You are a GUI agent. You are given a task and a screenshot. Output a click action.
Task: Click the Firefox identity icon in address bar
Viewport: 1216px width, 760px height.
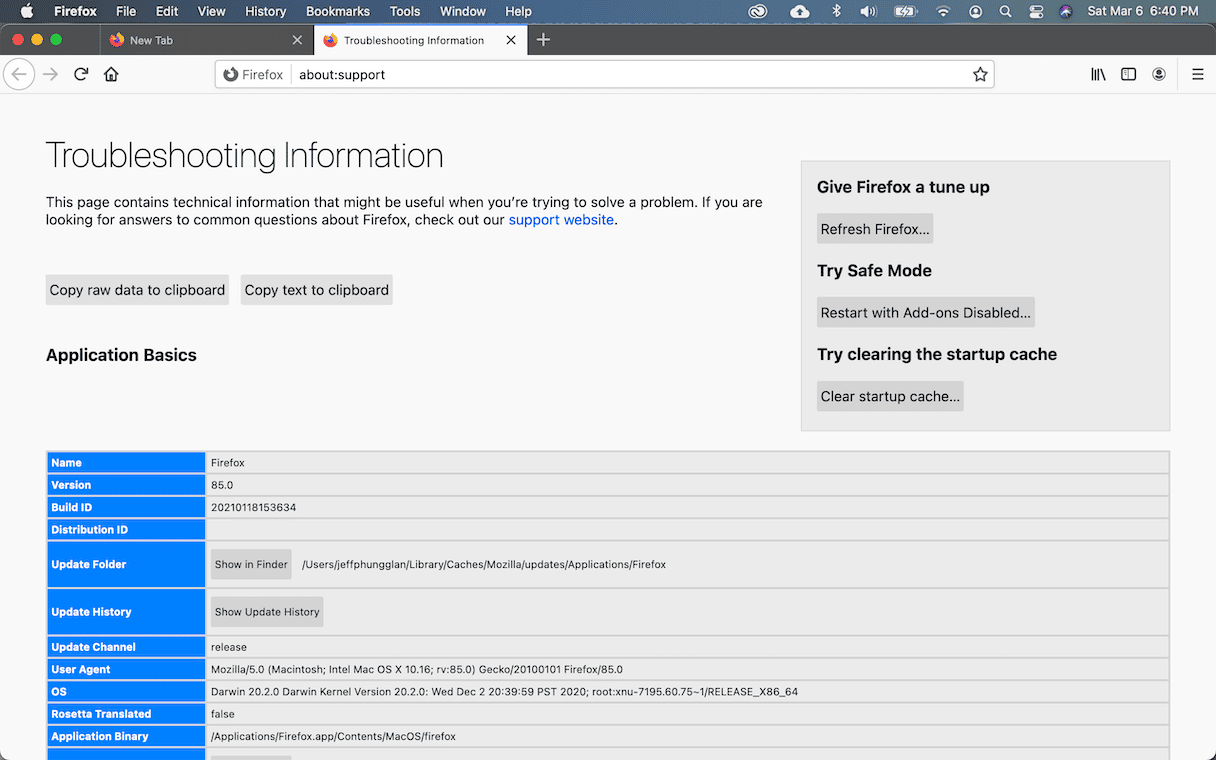pos(253,74)
